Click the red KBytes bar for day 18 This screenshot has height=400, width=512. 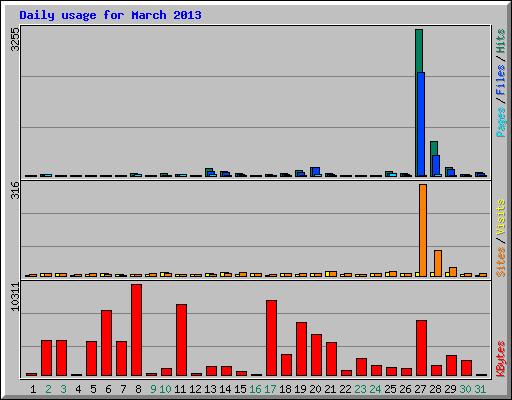[286, 365]
